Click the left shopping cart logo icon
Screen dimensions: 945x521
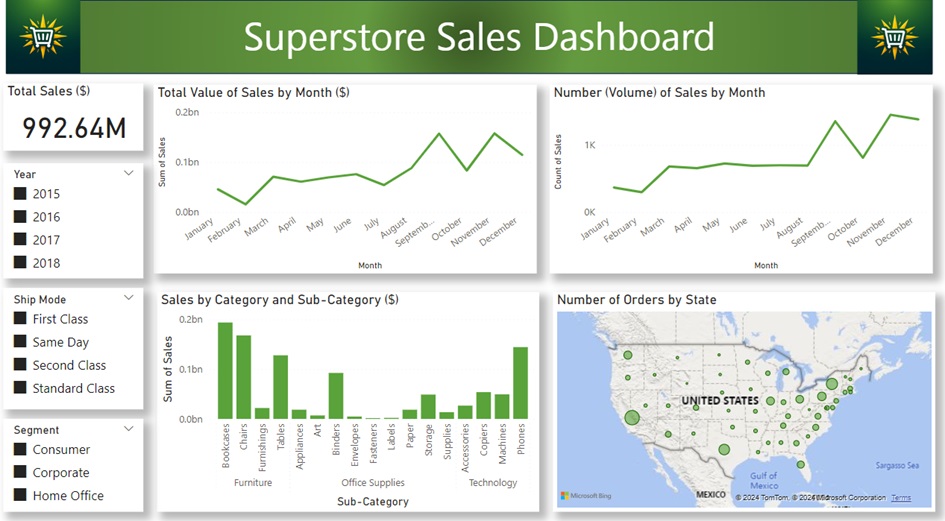pos(42,37)
